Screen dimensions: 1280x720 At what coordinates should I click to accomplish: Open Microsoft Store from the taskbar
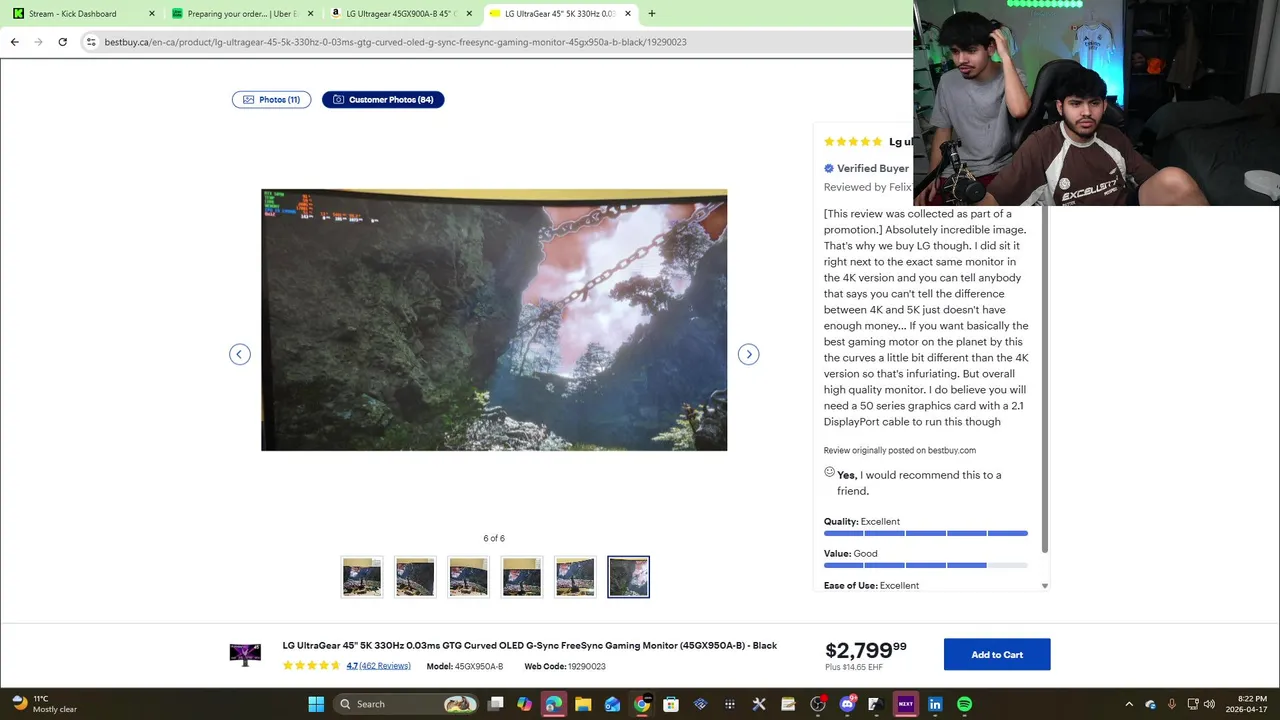pos(671,704)
